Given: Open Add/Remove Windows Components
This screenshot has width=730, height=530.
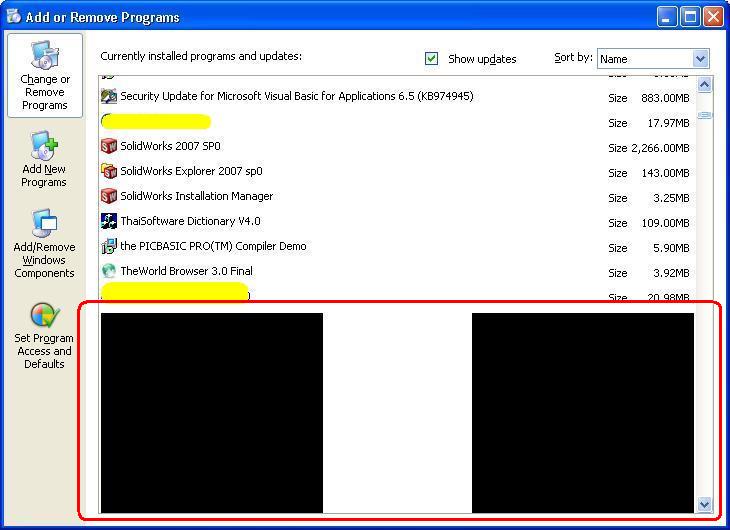Looking at the screenshot, I should (44, 244).
